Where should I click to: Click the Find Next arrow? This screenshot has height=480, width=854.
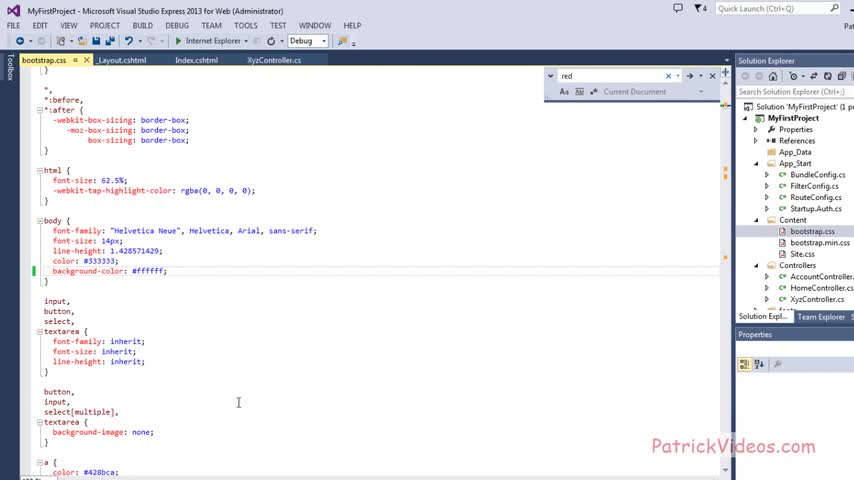pyautogui.click(x=690, y=76)
